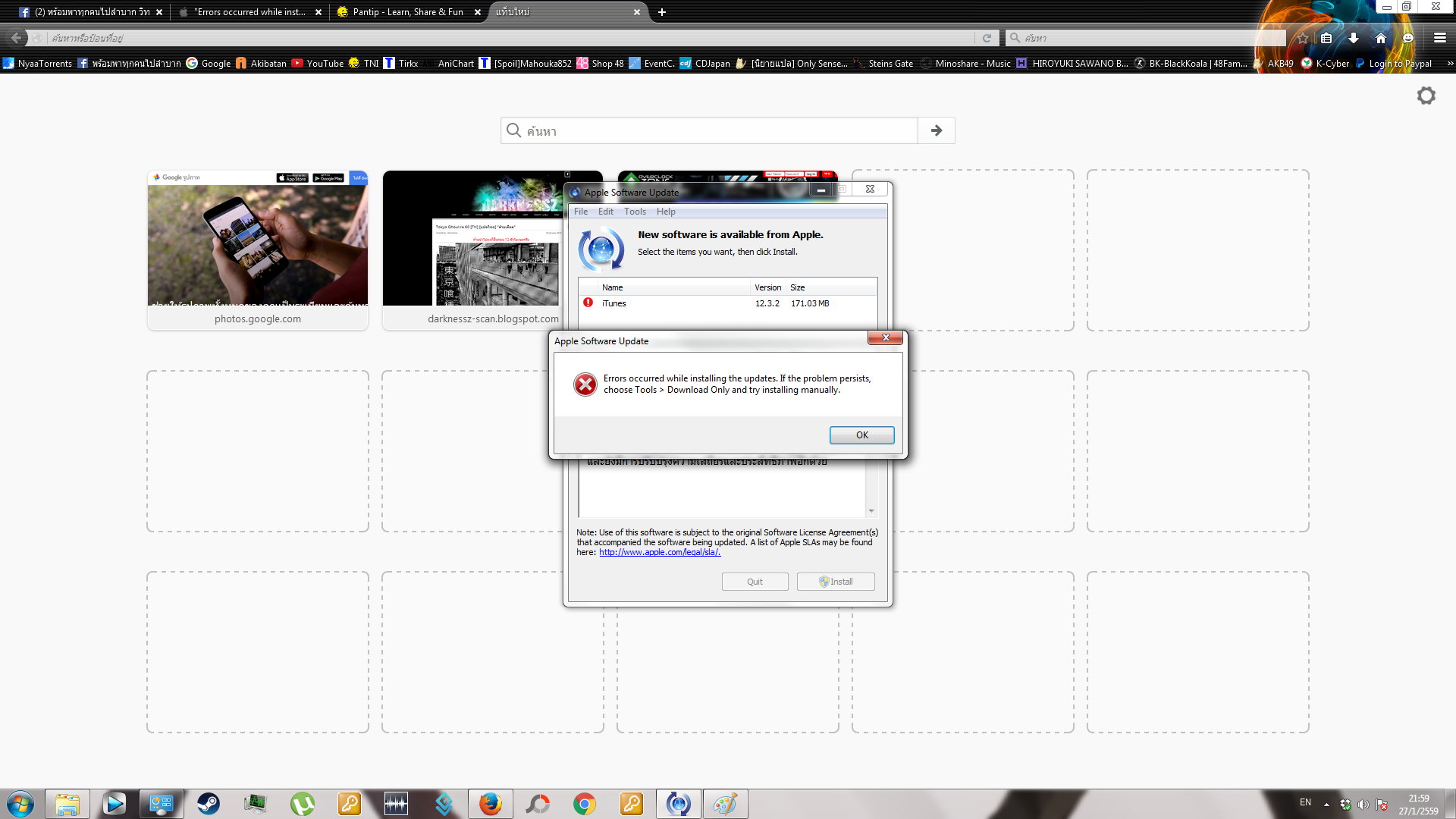Click the reload page icon
Image resolution: width=1456 pixels, height=819 pixels.
tap(987, 38)
